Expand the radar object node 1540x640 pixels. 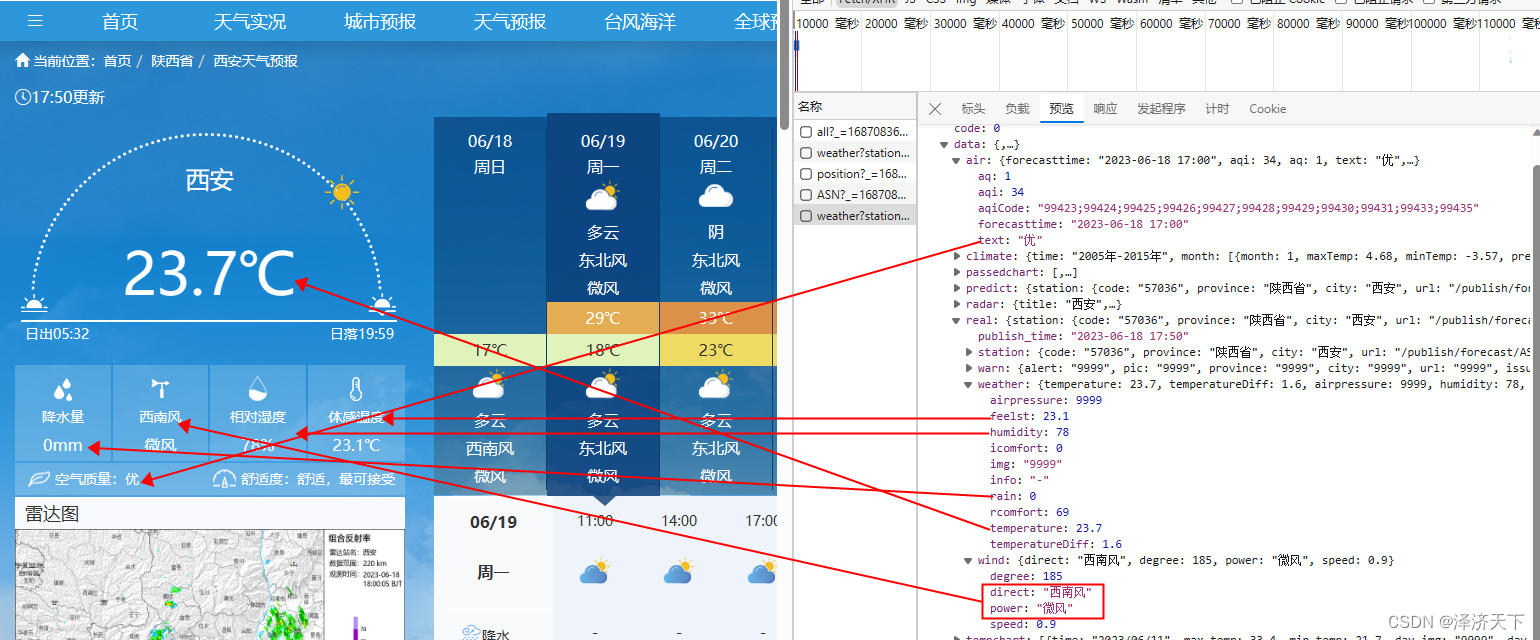tap(957, 304)
